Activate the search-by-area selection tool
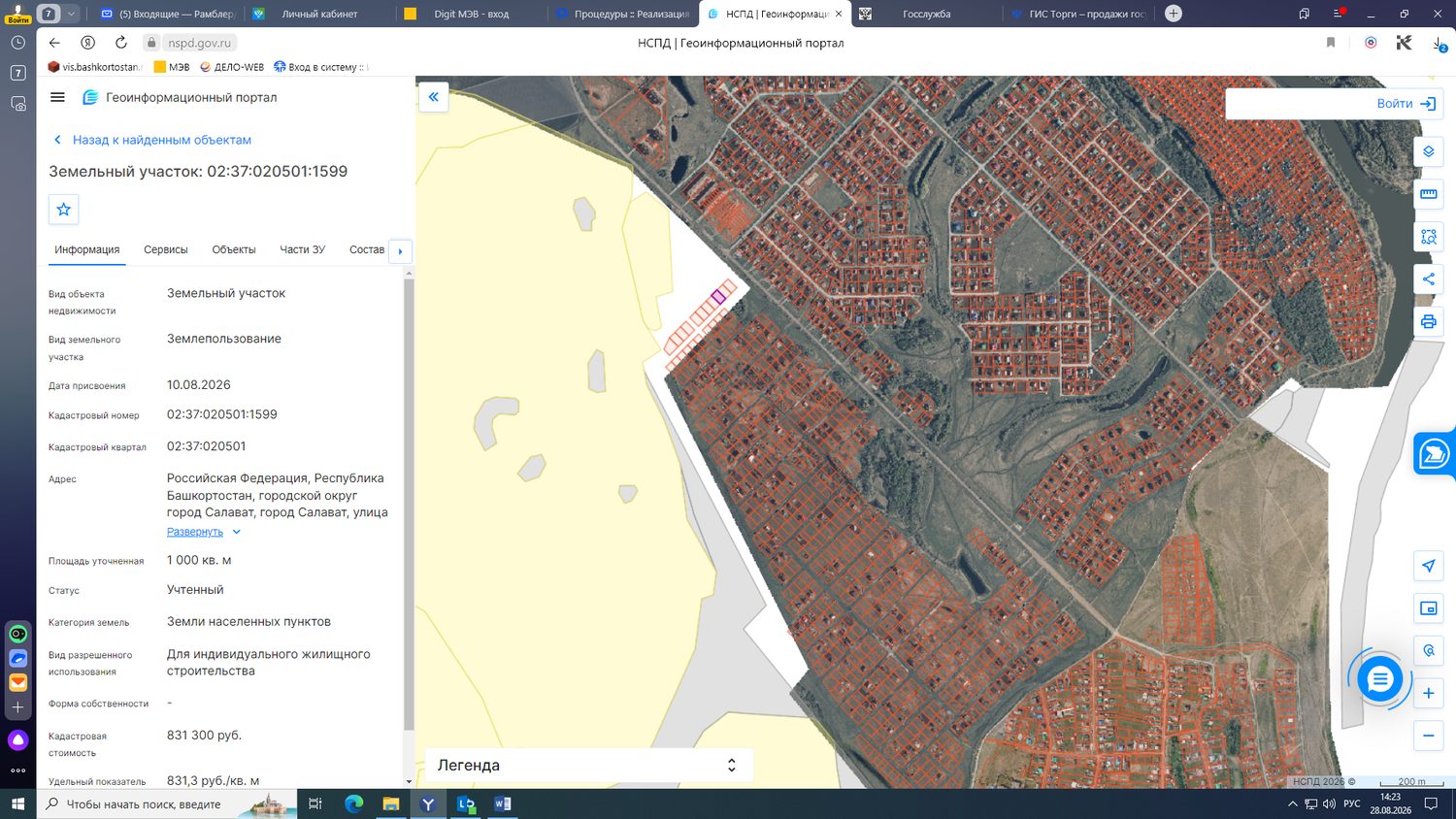 [x=1428, y=237]
